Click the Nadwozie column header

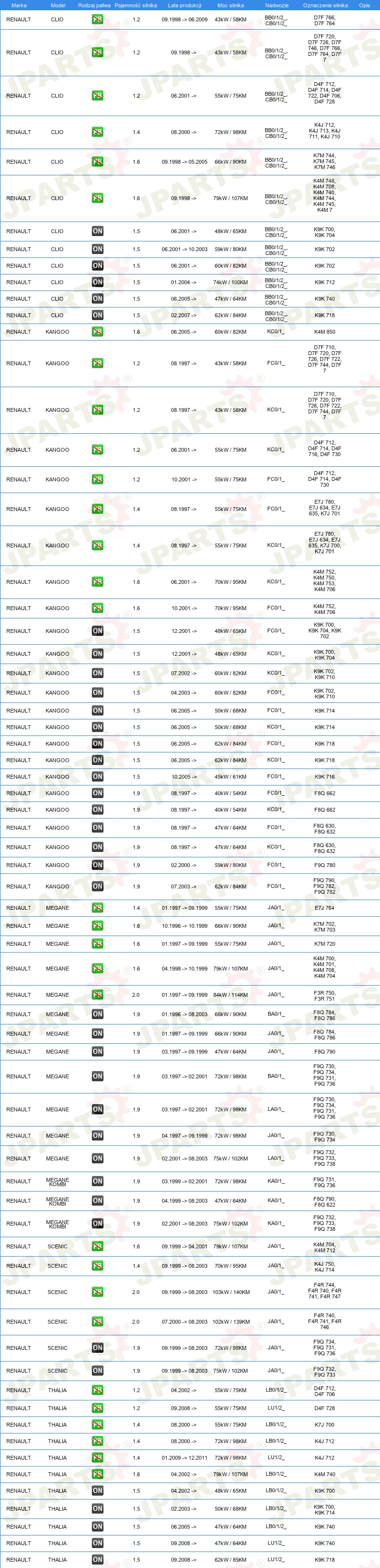[276, 5]
